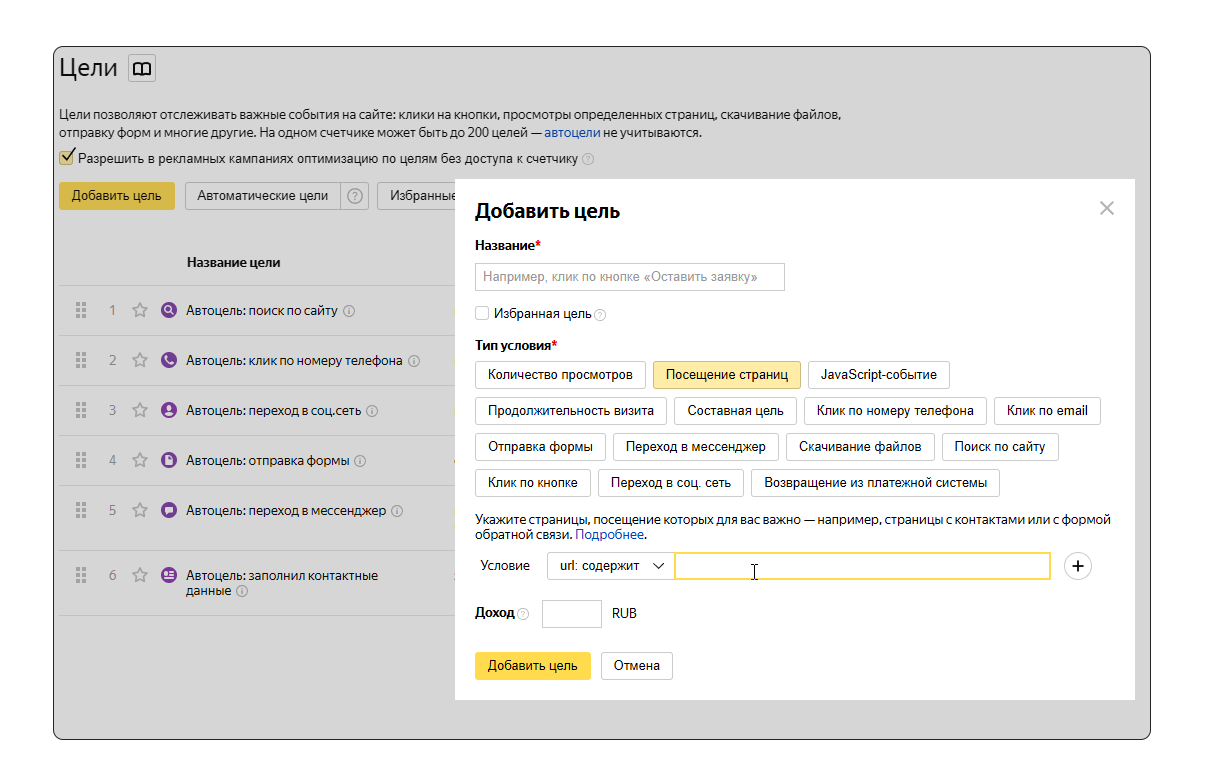Click the drag handle of goal row 2
The image size is (1206, 771).
(x=81, y=360)
